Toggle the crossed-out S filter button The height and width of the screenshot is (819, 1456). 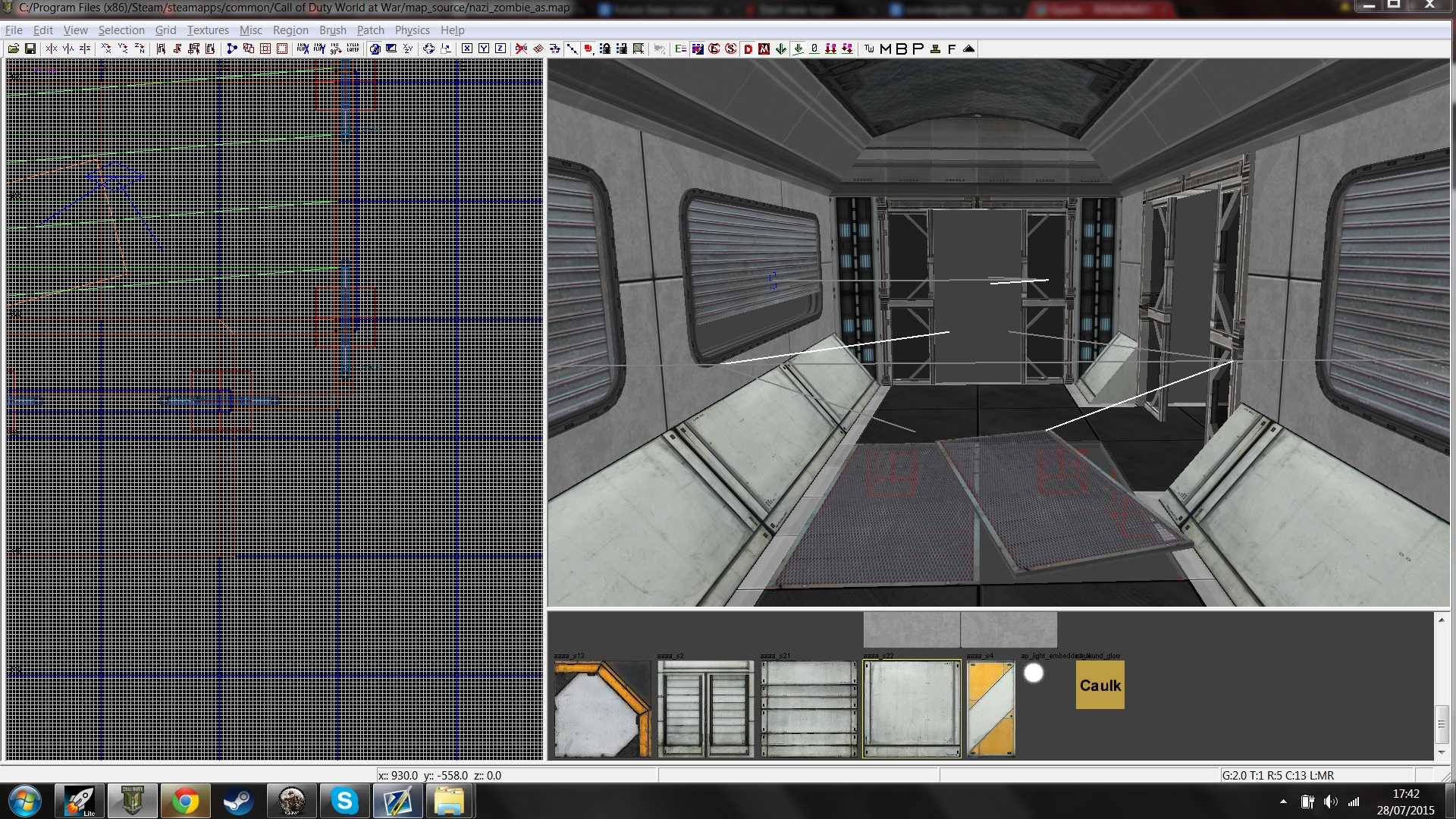[x=730, y=49]
